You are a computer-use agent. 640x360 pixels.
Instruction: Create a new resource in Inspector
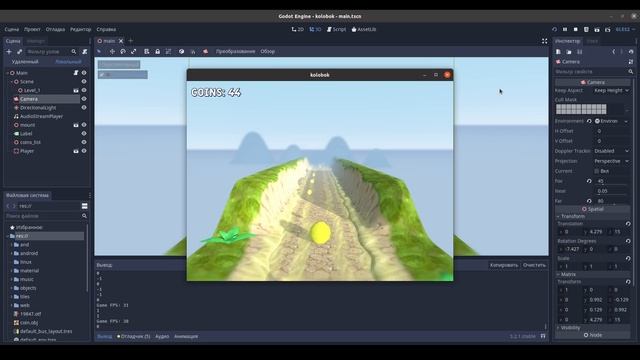point(558,52)
